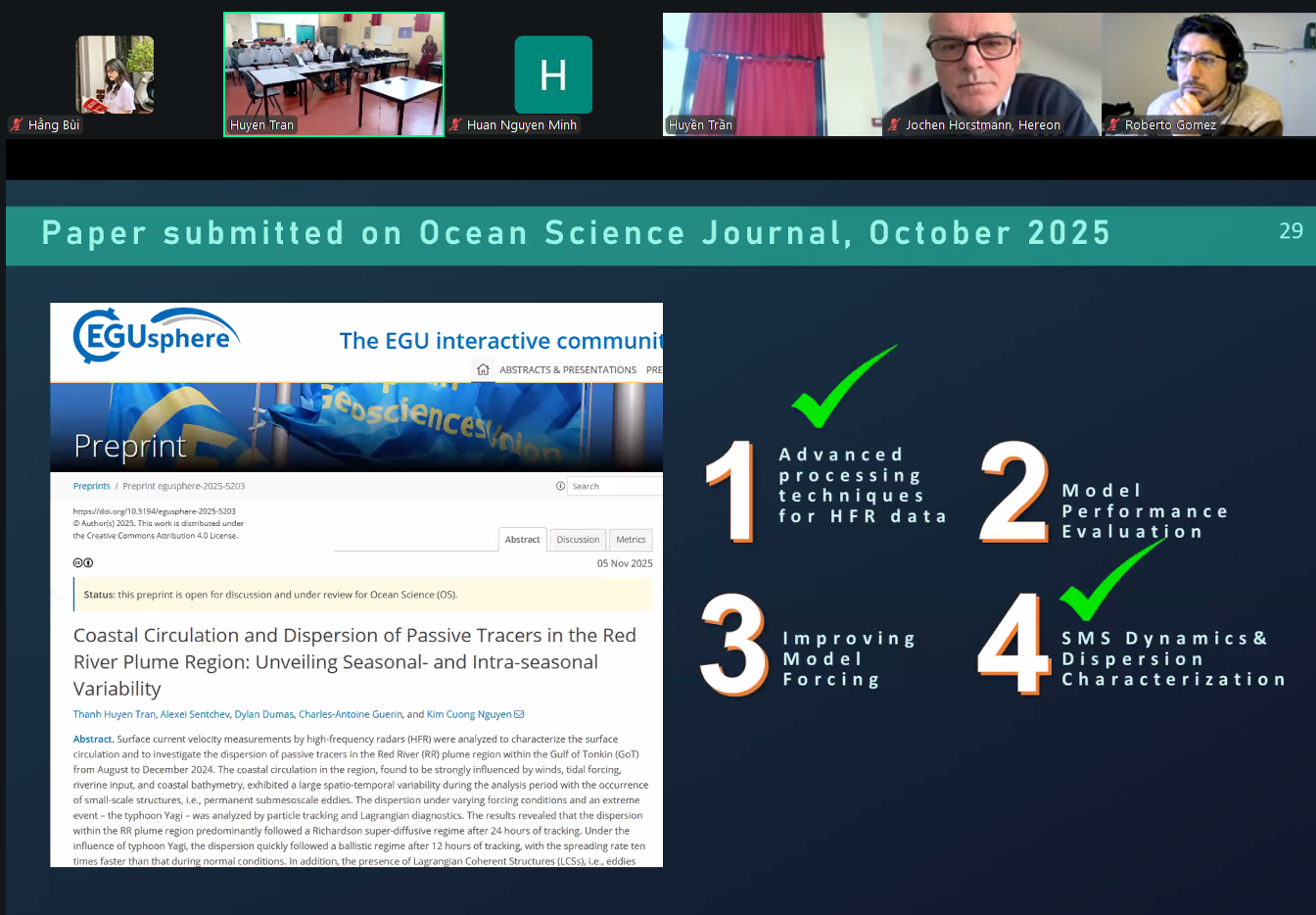The width and height of the screenshot is (1316, 915).
Task: Click the home icon in EGU navigation
Action: tap(483, 369)
